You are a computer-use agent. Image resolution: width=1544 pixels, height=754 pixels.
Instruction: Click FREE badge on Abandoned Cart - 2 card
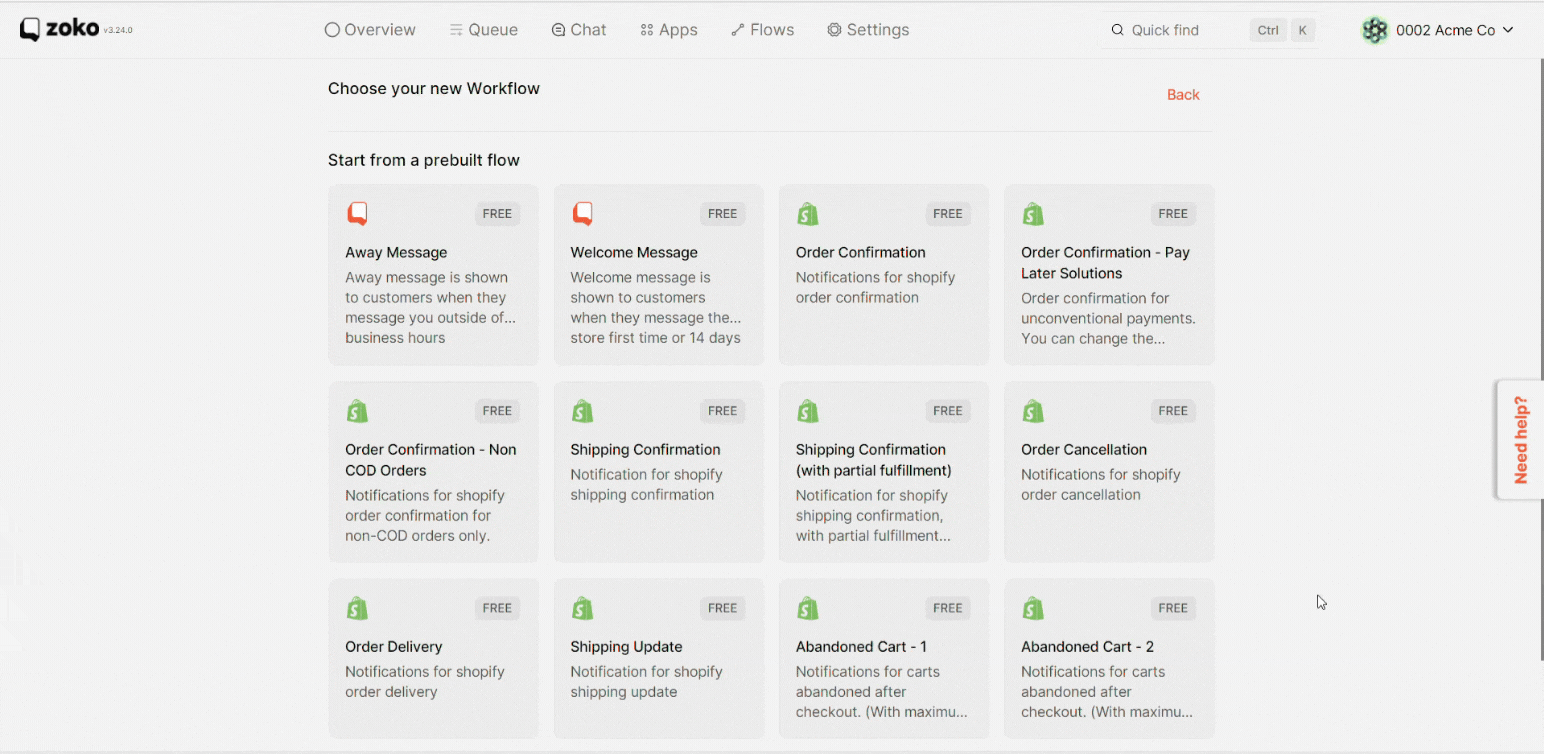(1173, 608)
